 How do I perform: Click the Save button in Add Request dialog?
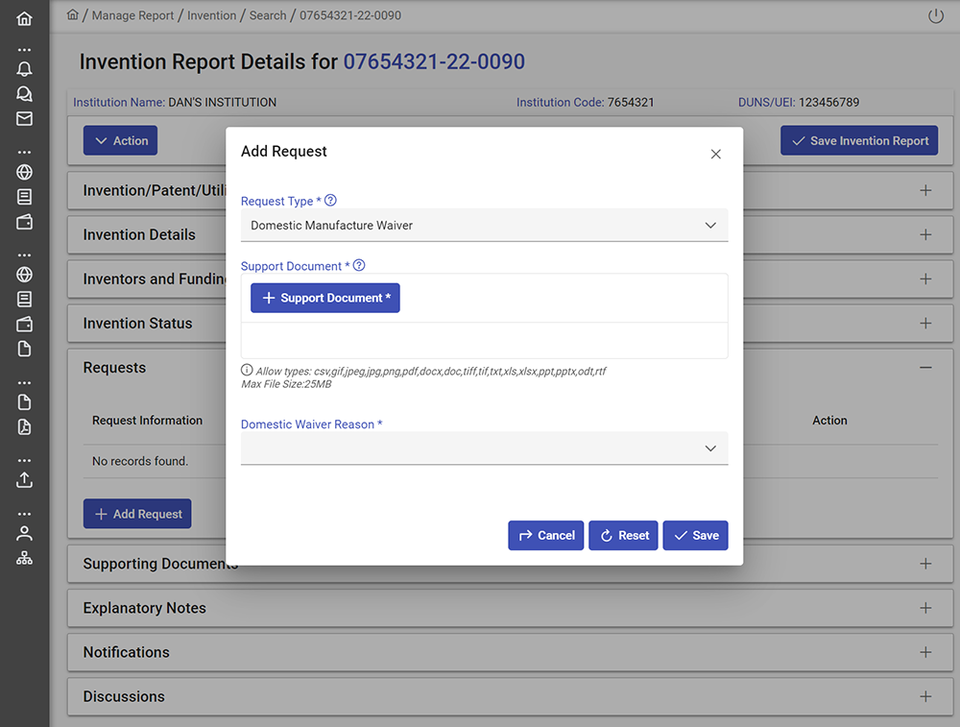pyautogui.click(x=695, y=535)
